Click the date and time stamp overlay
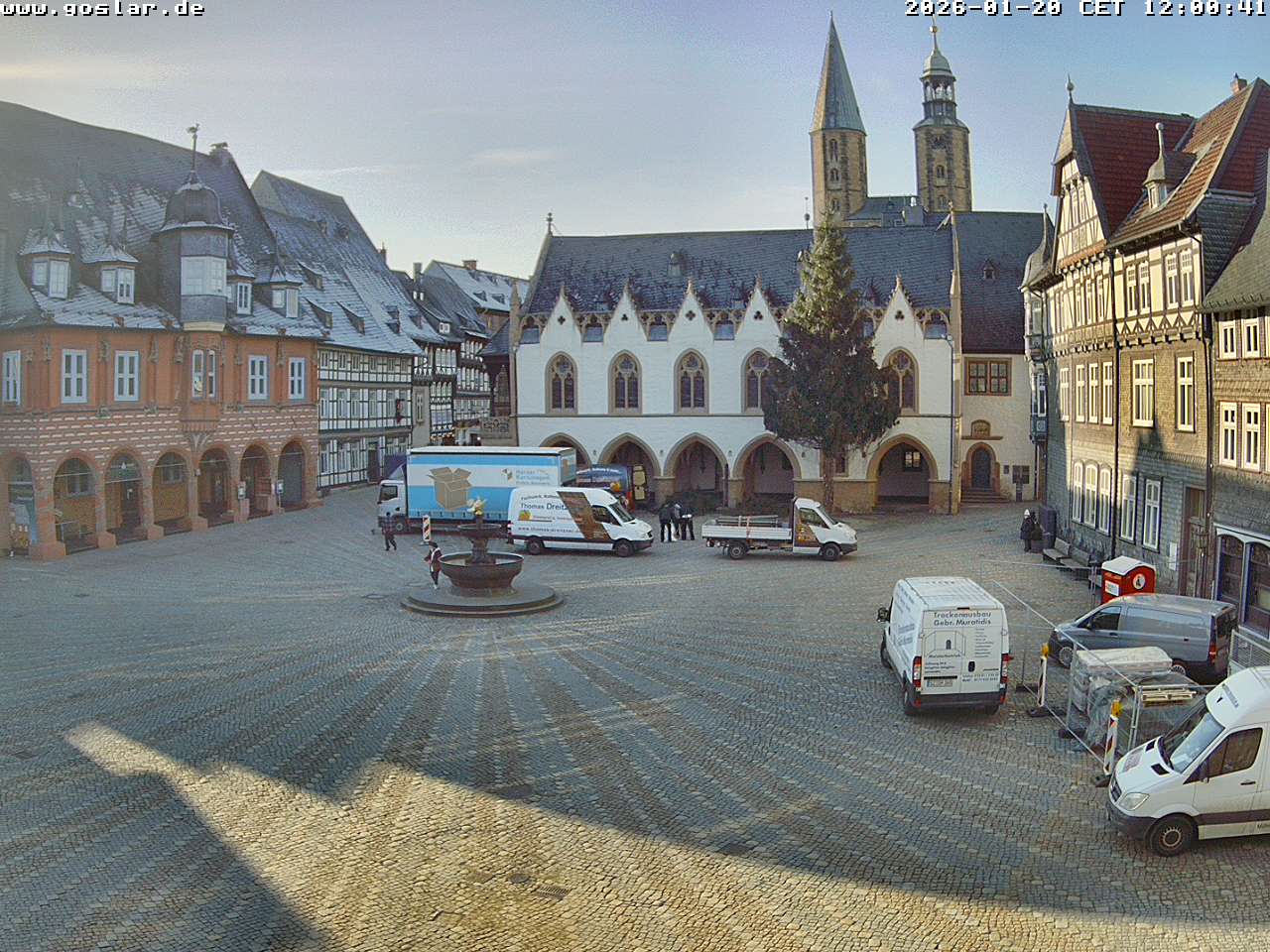Screen dimensions: 1270x952 coord(1084,9)
